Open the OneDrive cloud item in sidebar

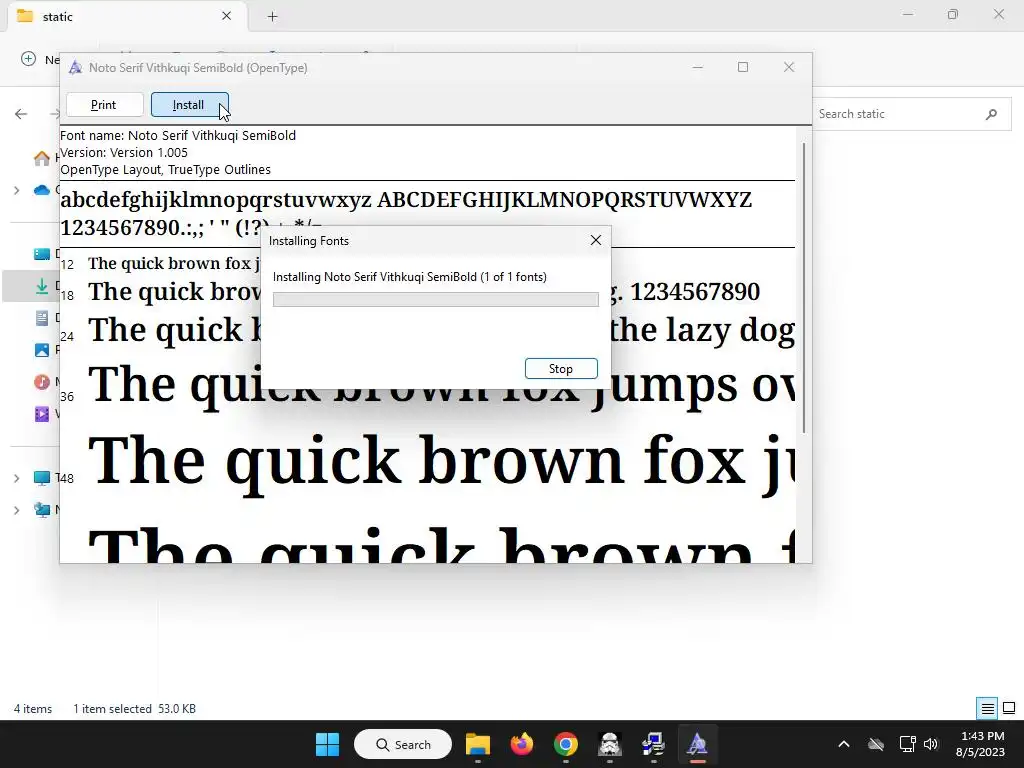[x=42, y=190]
